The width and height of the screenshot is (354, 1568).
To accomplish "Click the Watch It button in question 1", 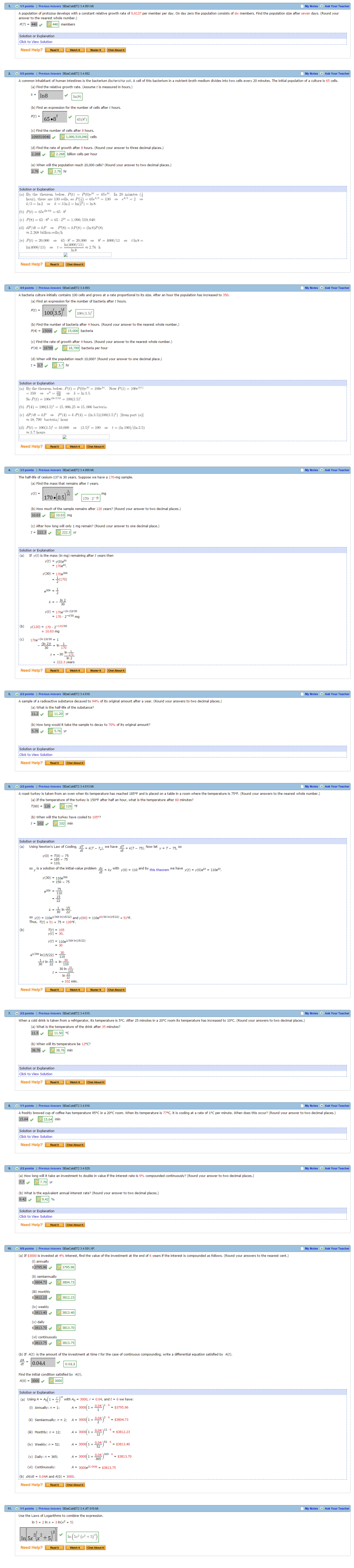I will (x=74, y=50).
